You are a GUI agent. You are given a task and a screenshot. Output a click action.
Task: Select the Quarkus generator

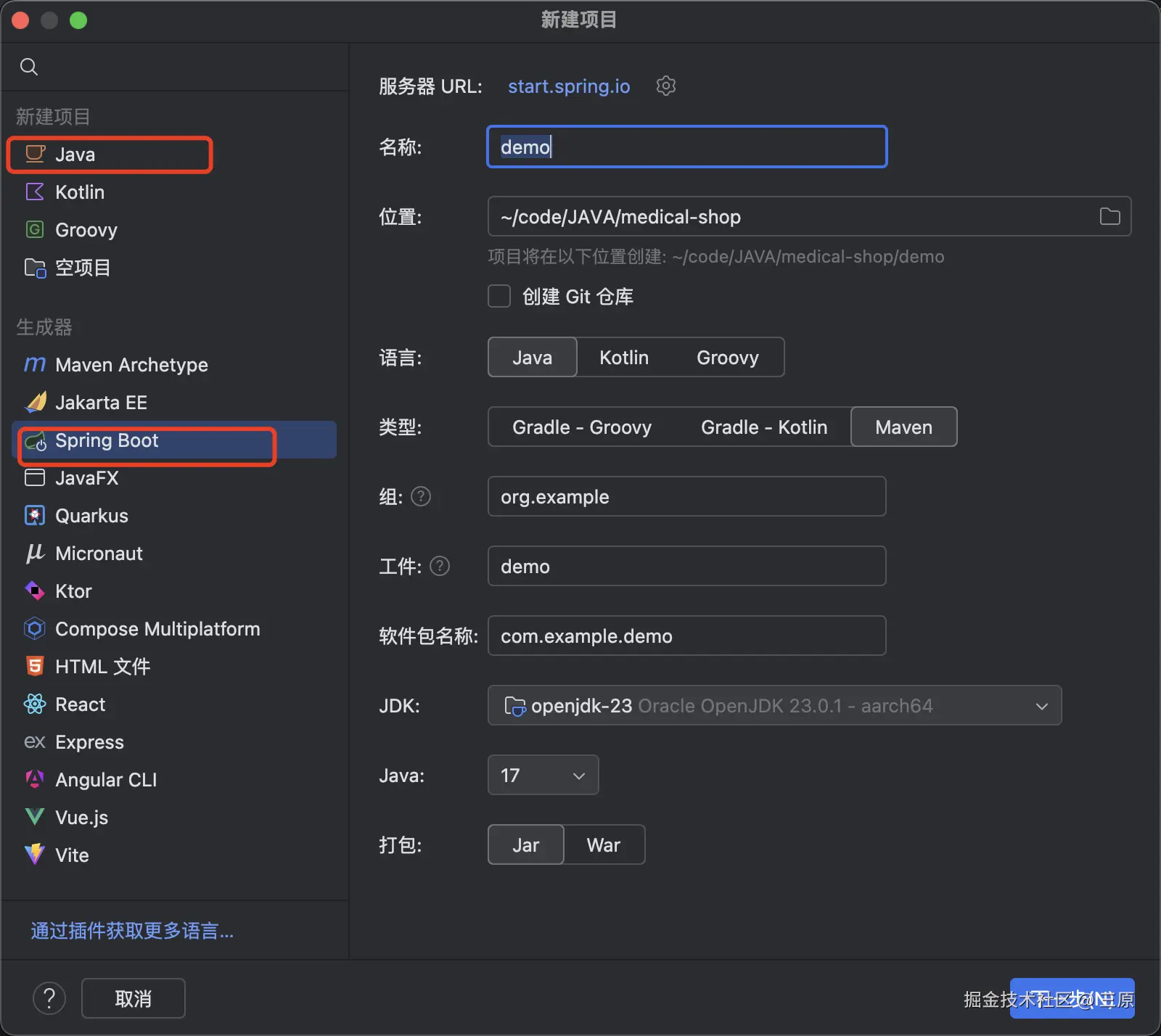(x=174, y=516)
